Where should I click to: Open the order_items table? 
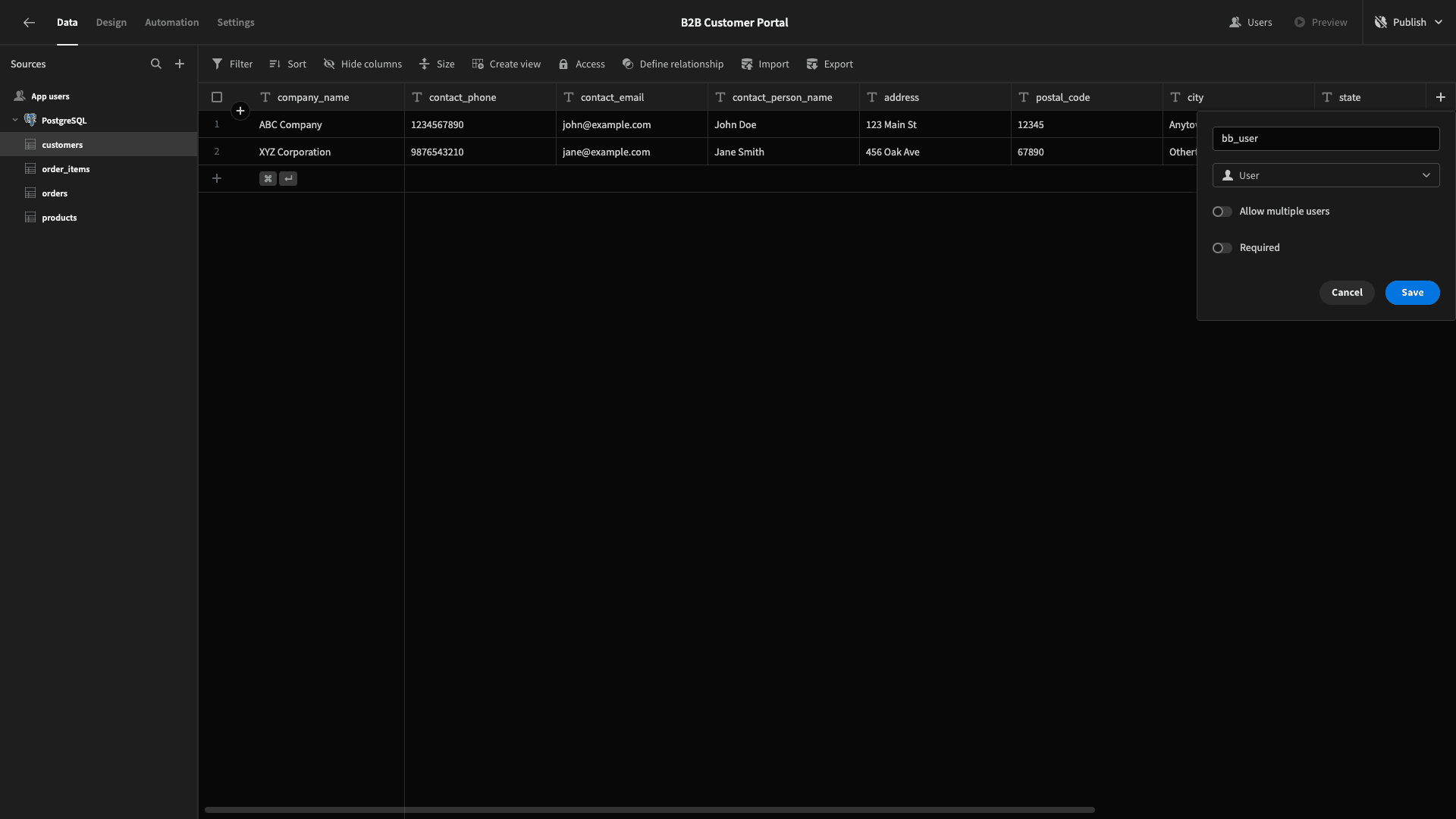99,168
